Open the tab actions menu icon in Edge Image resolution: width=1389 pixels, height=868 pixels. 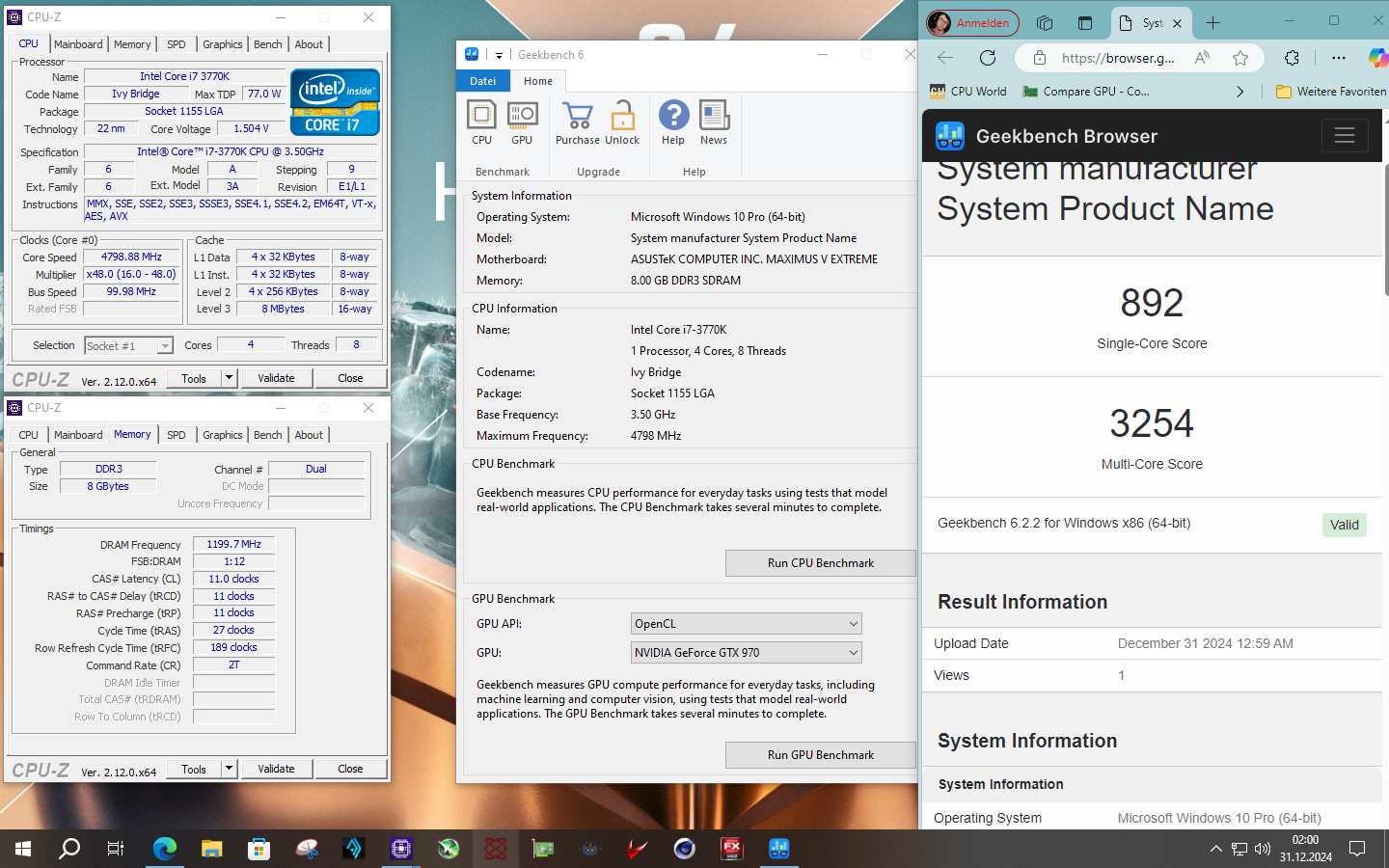pos(1085,23)
